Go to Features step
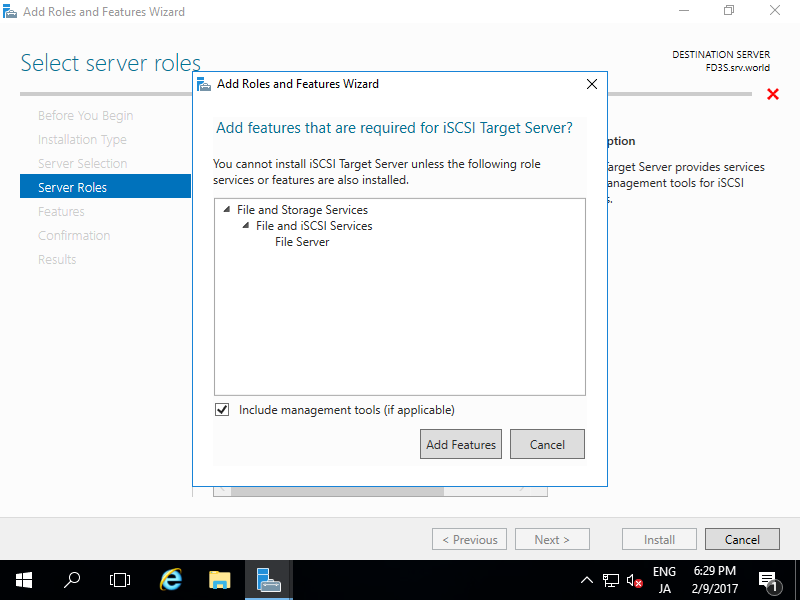The width and height of the screenshot is (800, 600). 61,212
